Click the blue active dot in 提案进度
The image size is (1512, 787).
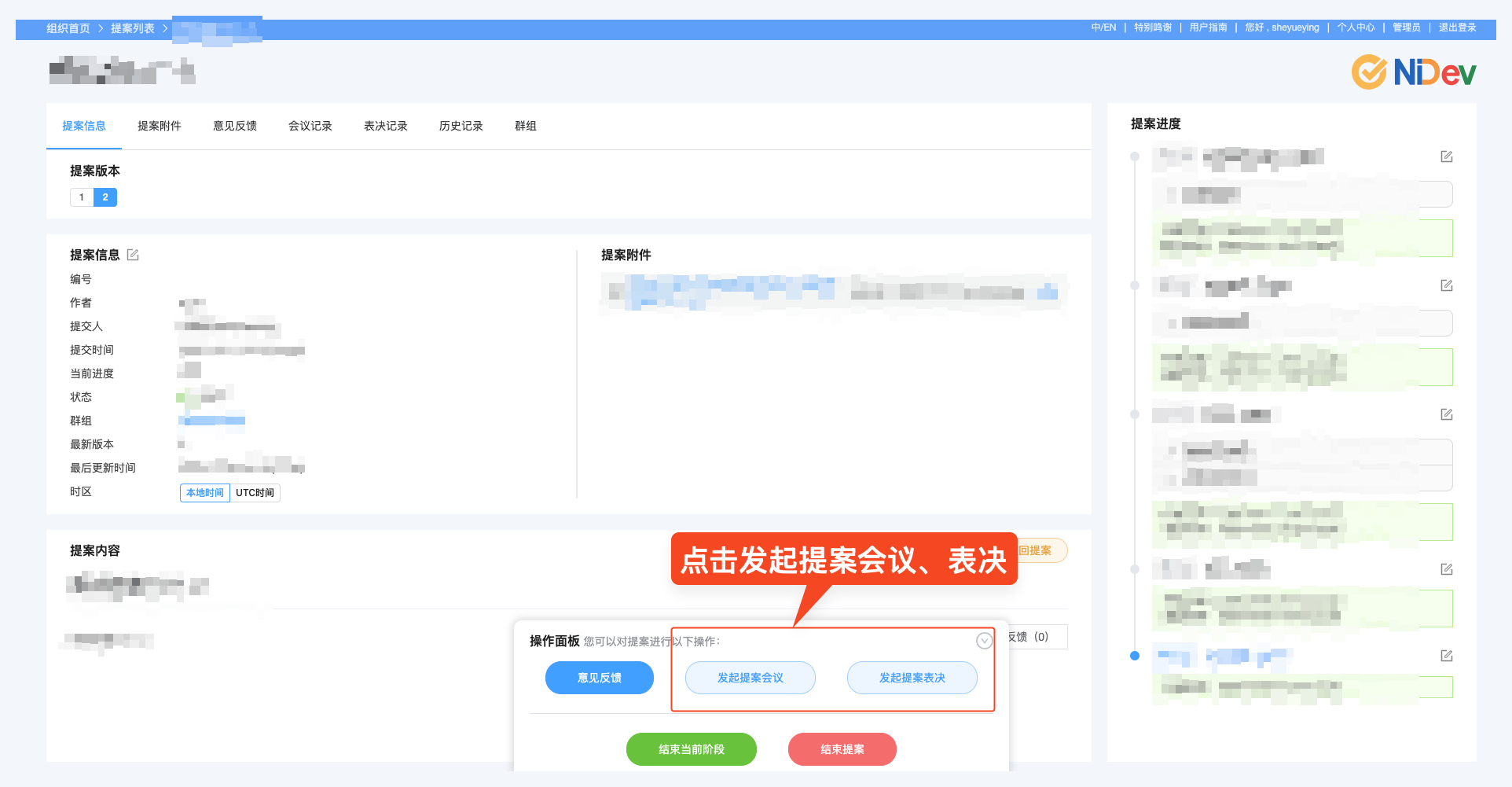tap(1133, 655)
